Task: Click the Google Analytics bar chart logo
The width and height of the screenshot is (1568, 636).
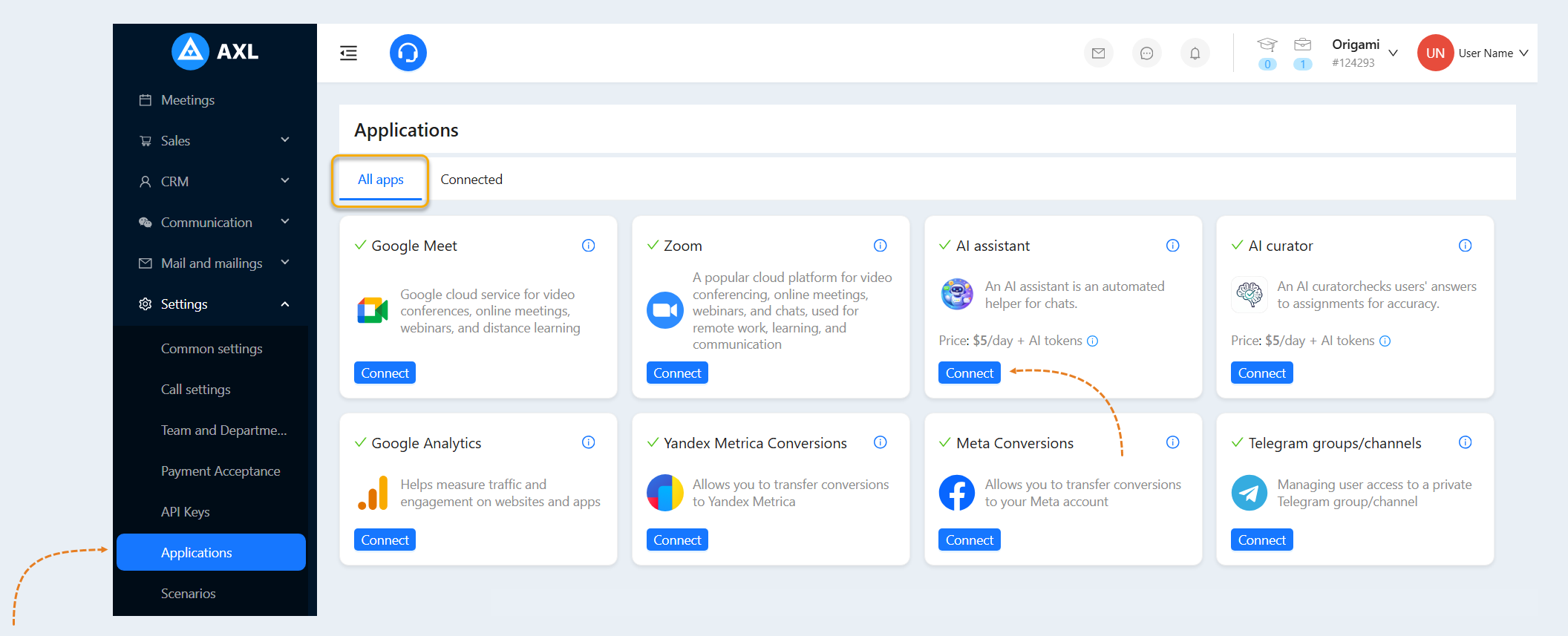Action: (x=373, y=493)
